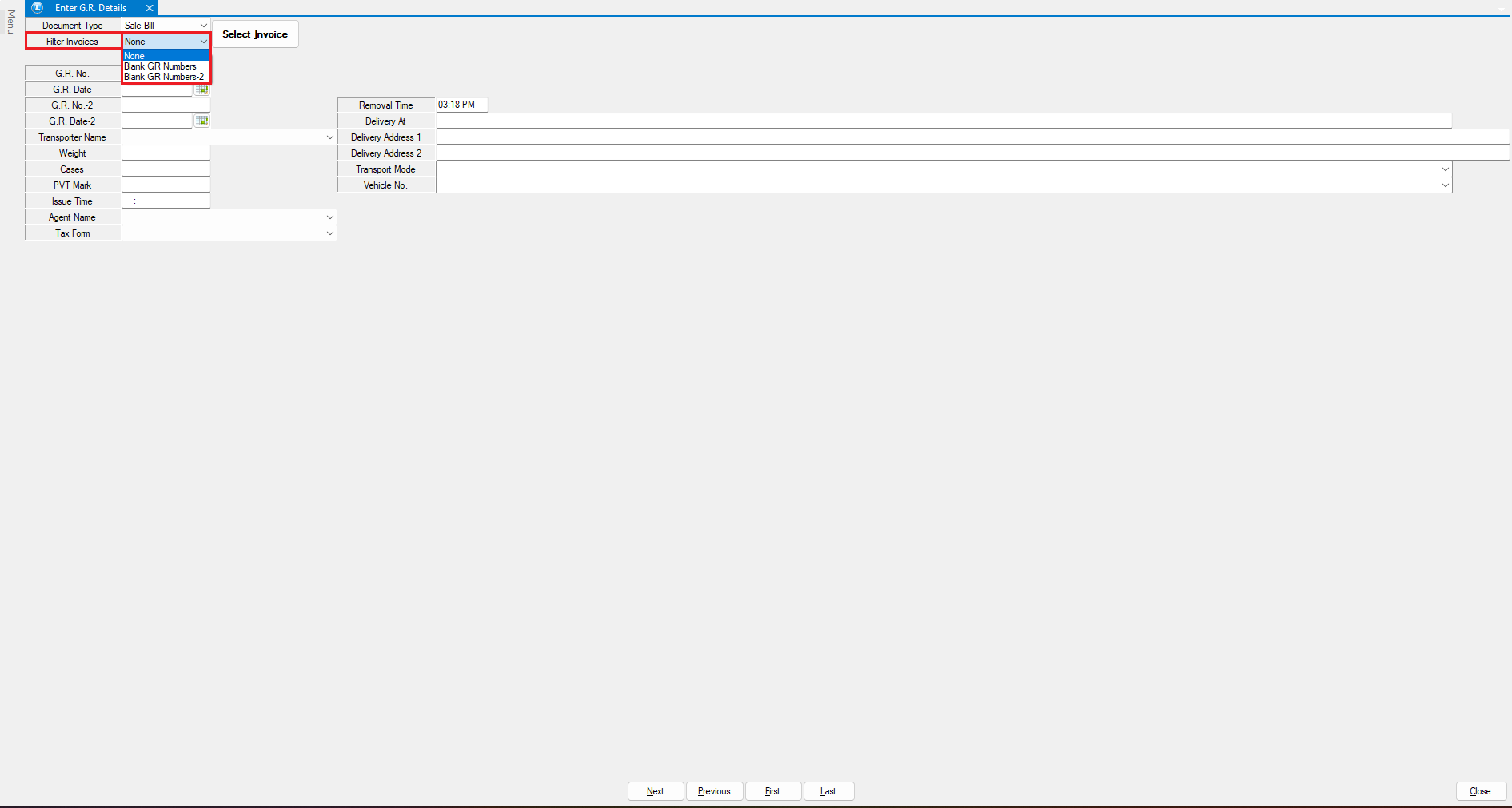
Task: Click the Select Invoice button
Action: tap(255, 34)
